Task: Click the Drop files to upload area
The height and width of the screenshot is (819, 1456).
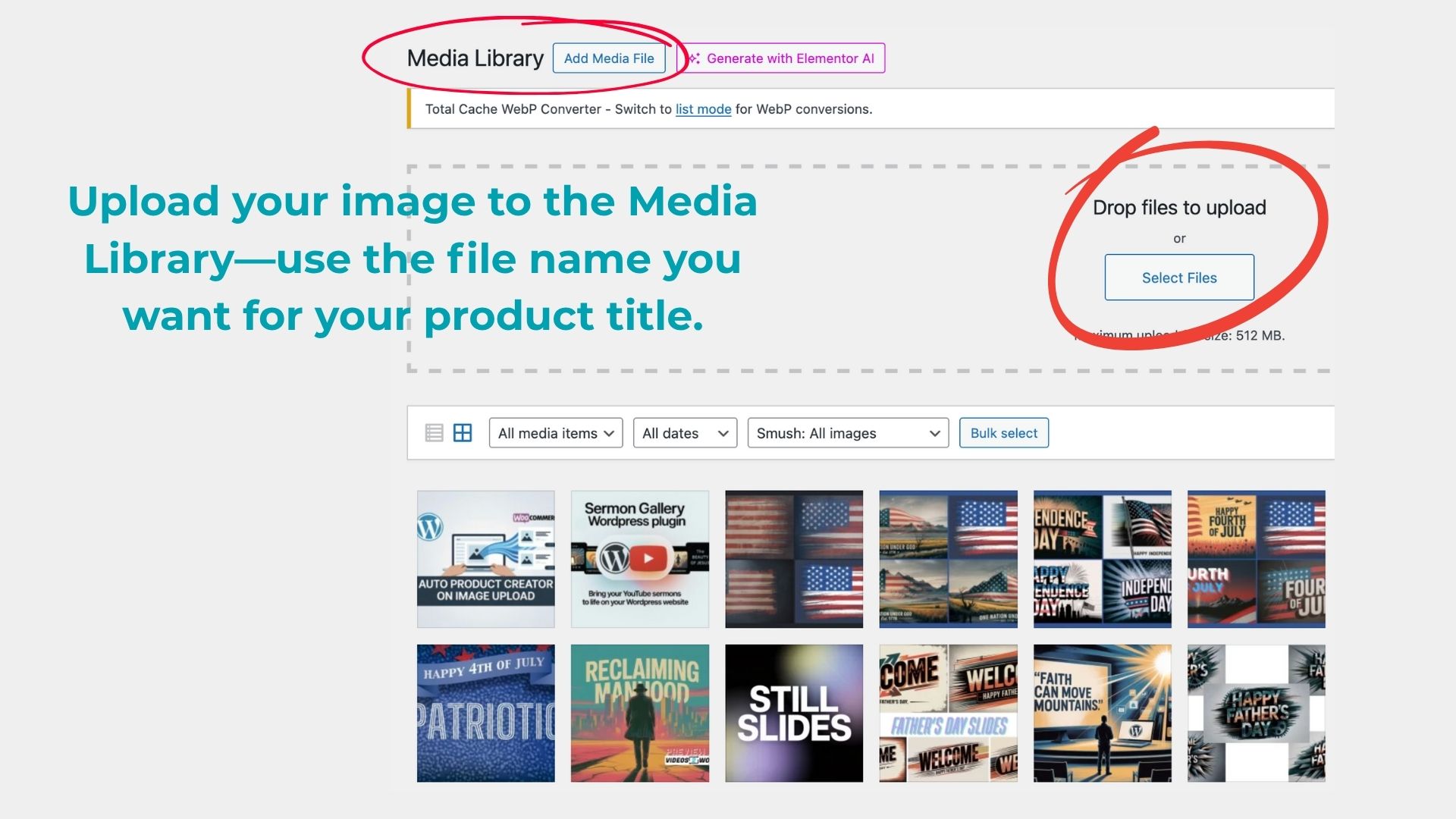Action: click(1178, 208)
